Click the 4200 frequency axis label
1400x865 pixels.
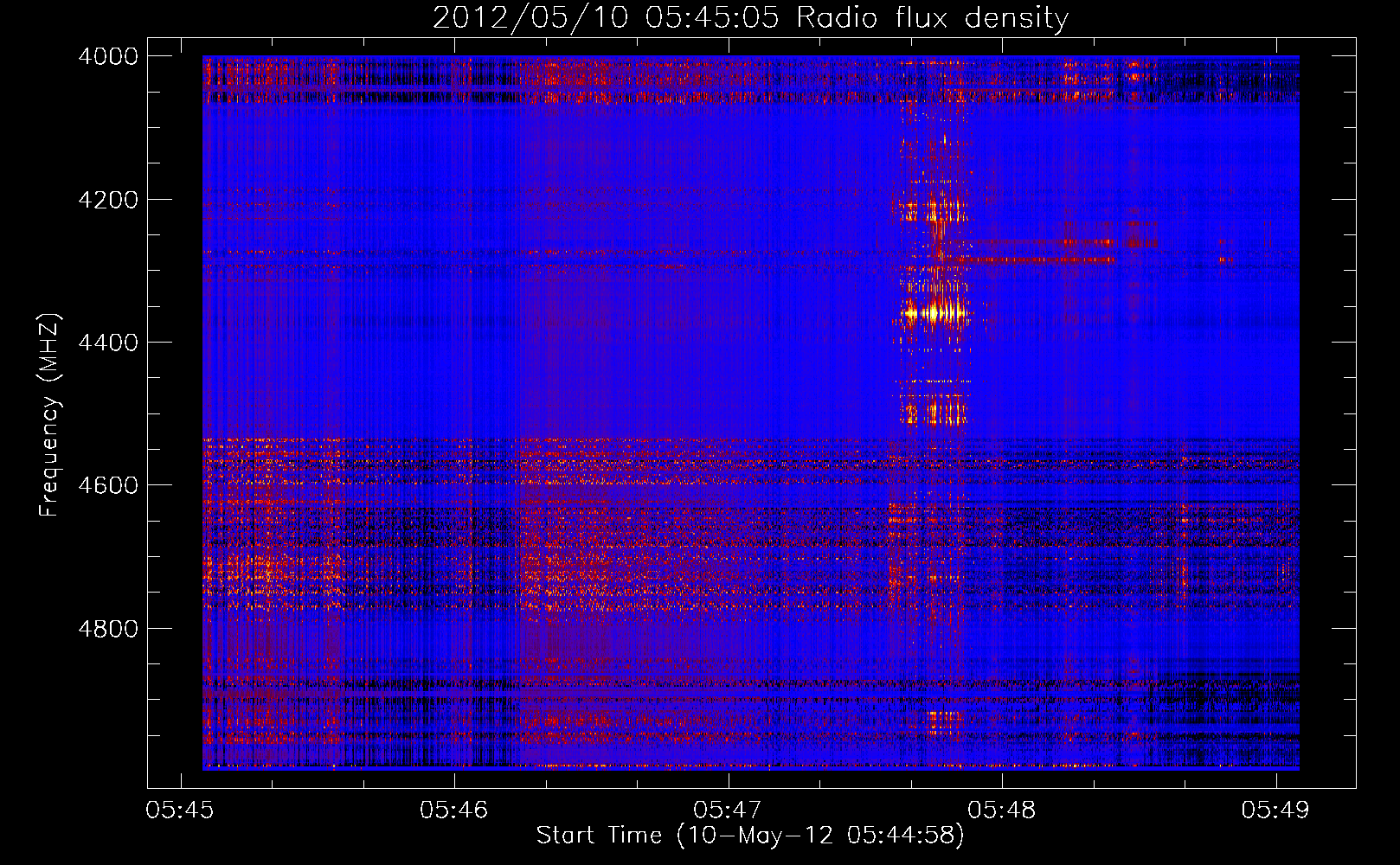(108, 200)
